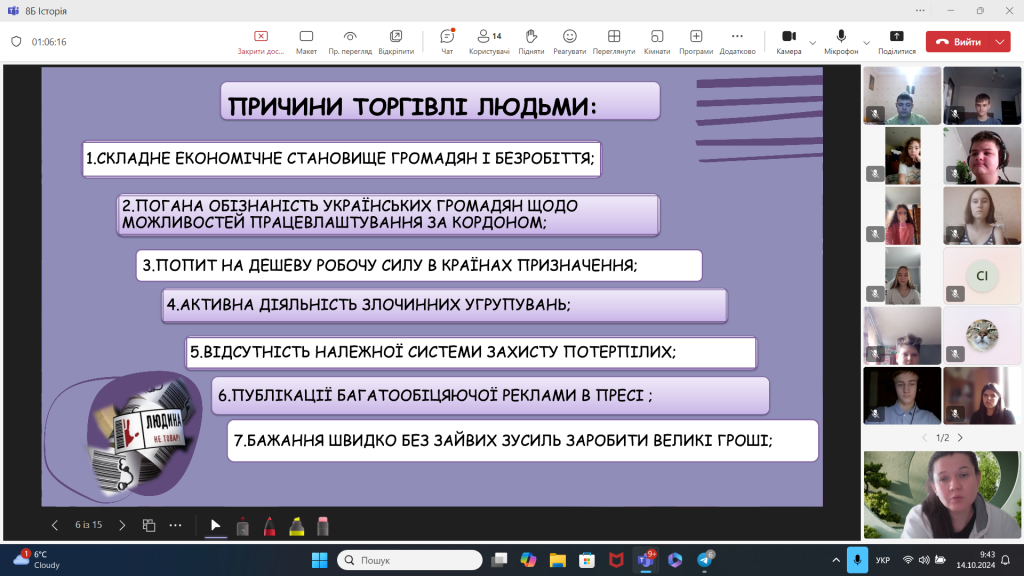Advance to the next slide
Viewport: 1024px width, 576px height.
pyautogui.click(x=122, y=524)
